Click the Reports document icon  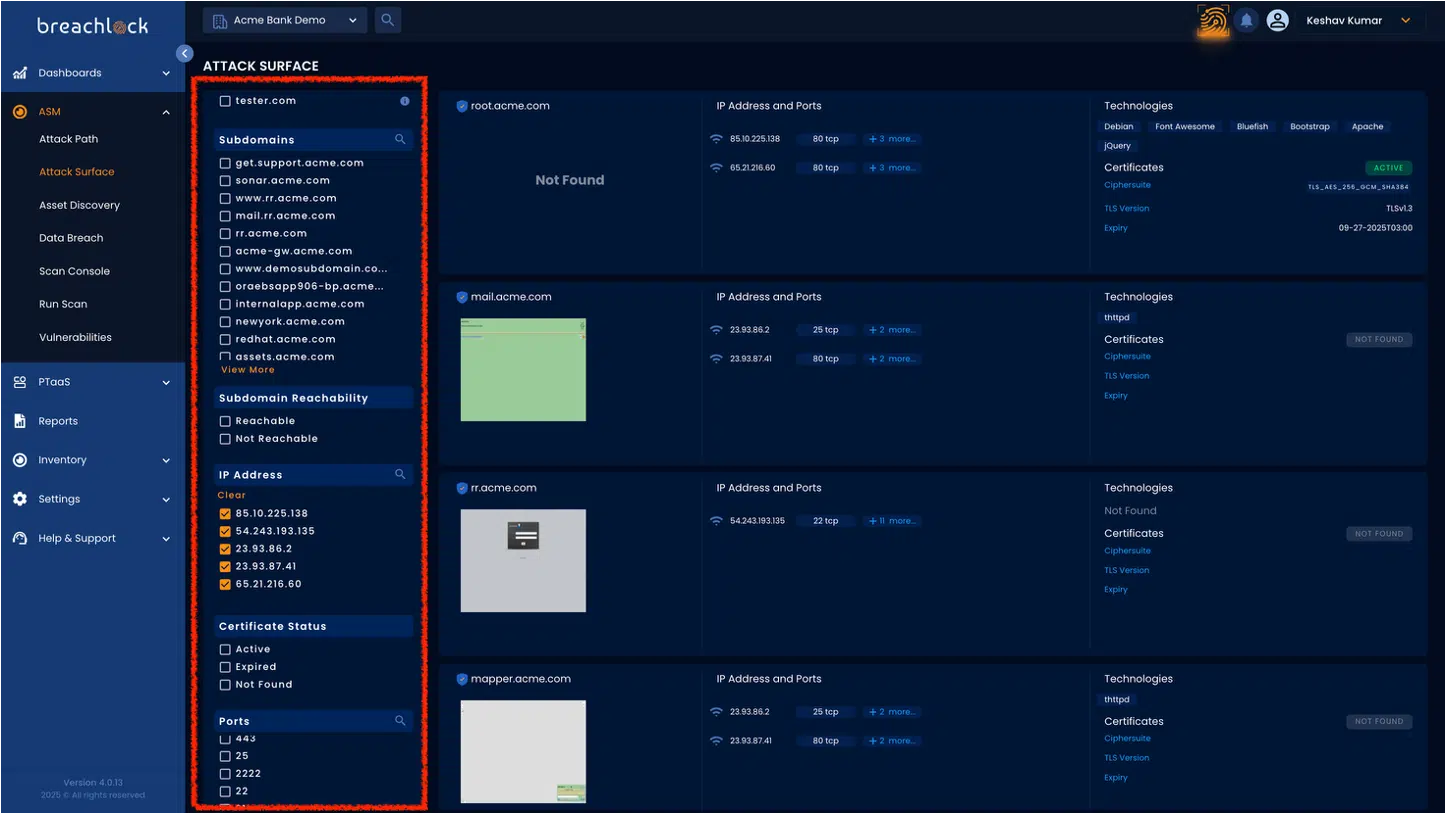(x=20, y=421)
